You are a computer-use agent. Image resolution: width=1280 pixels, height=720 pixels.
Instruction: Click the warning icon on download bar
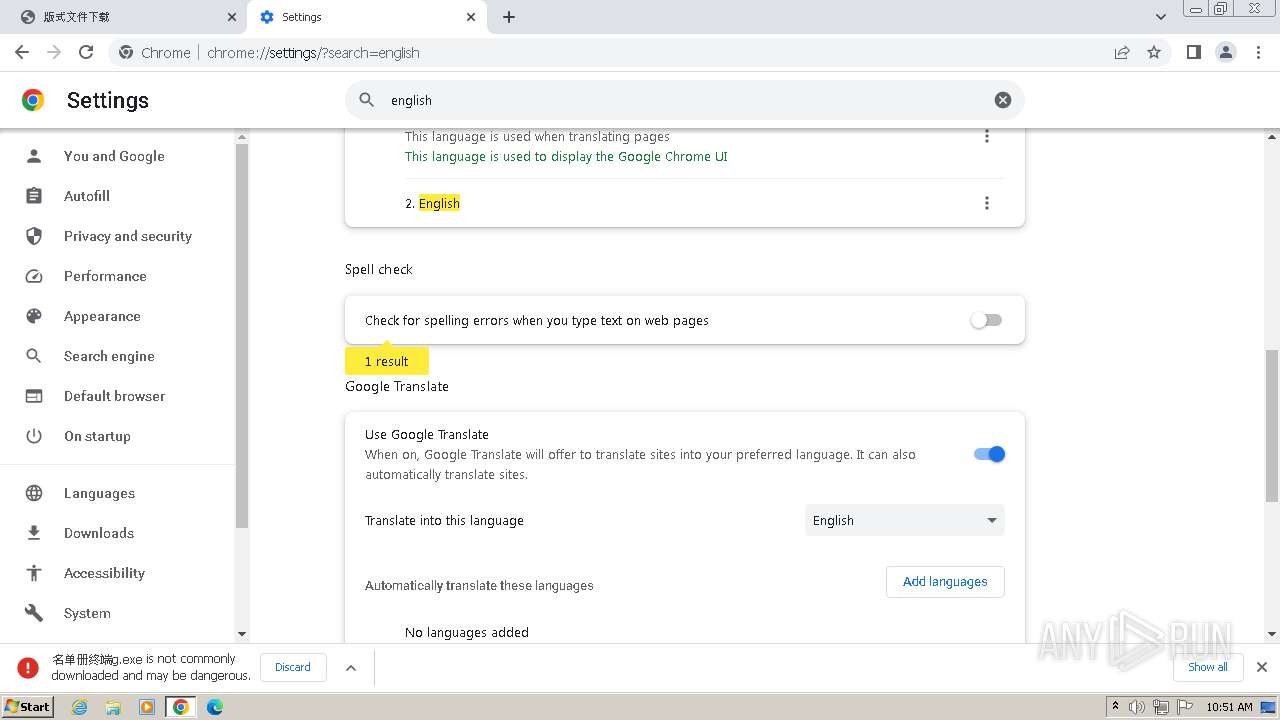click(28, 667)
